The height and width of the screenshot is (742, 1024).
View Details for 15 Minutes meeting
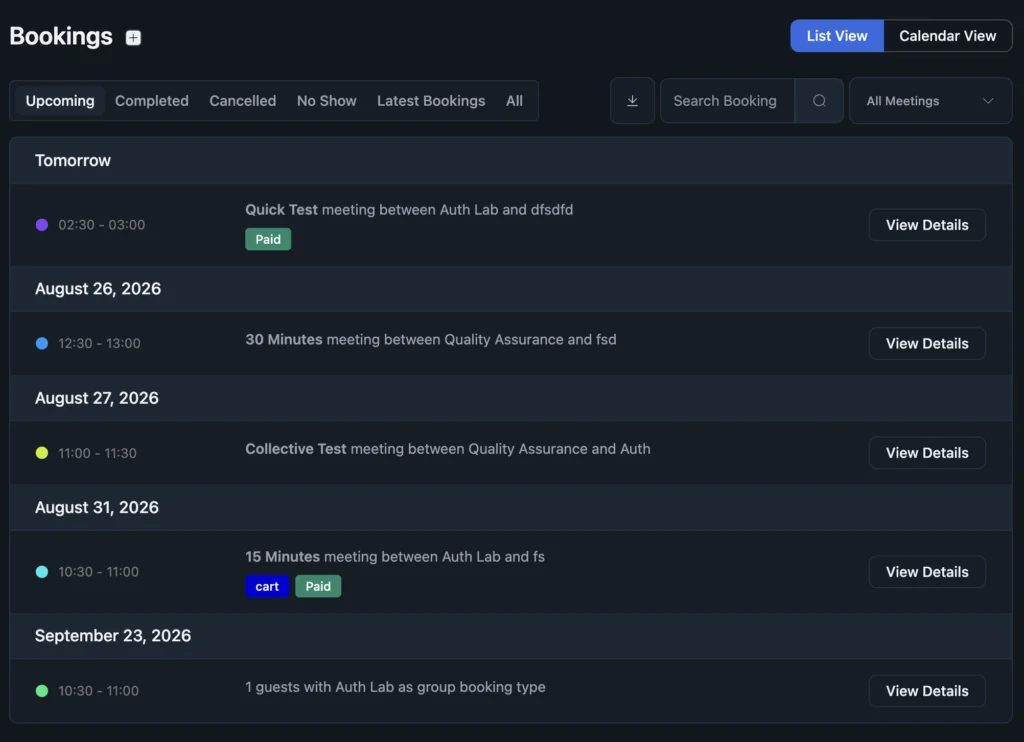click(x=927, y=572)
